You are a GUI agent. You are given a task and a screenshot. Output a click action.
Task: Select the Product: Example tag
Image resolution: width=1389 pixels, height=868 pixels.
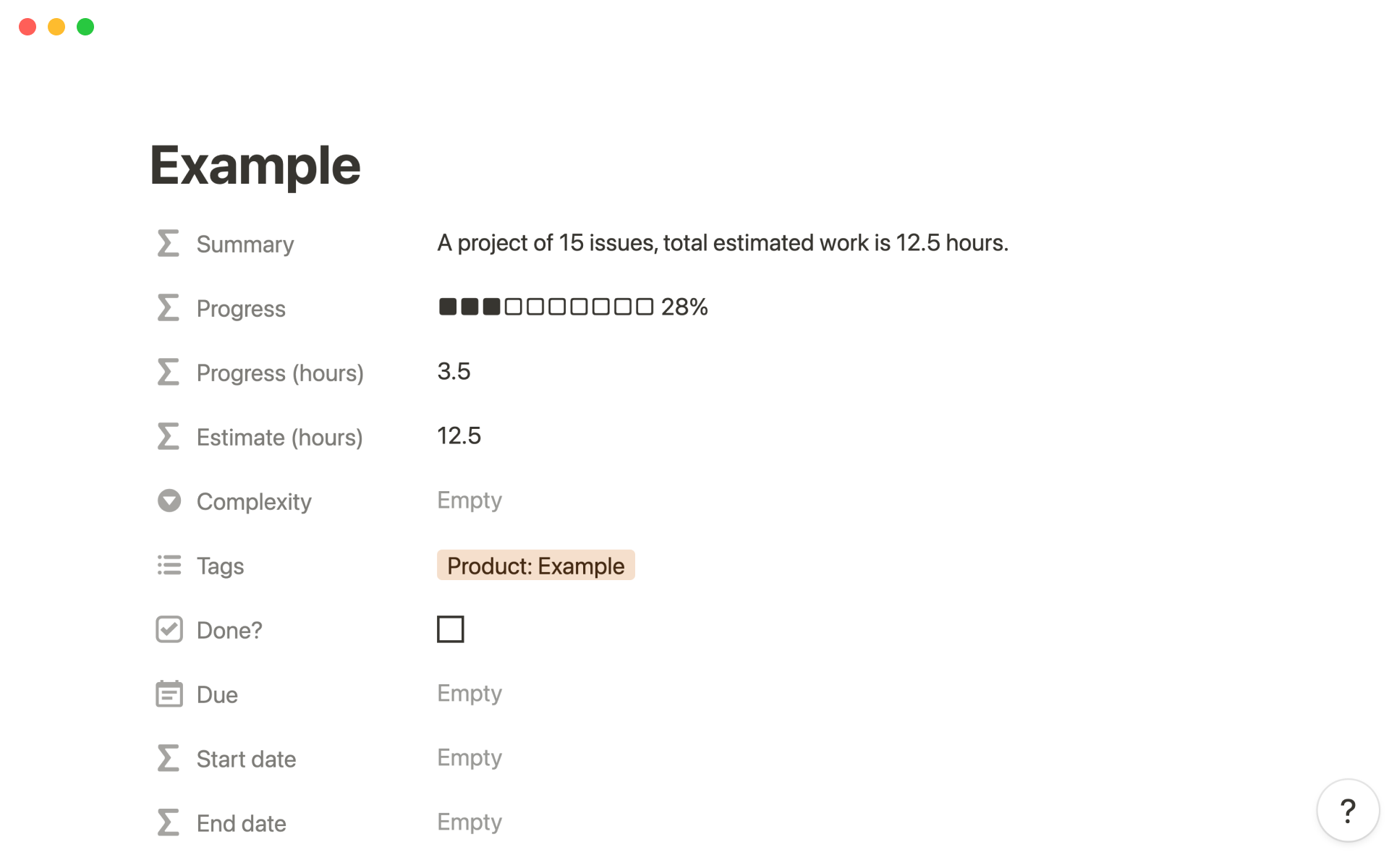(x=535, y=565)
